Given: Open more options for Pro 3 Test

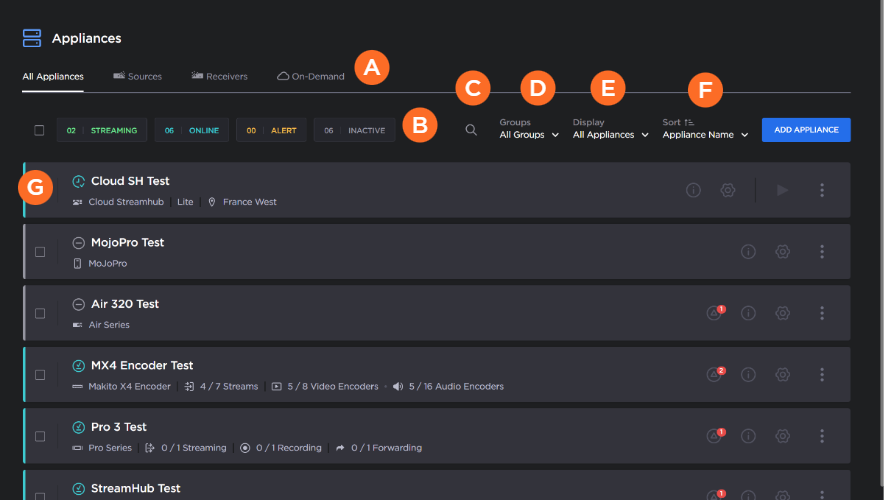Looking at the screenshot, I should (x=822, y=436).
